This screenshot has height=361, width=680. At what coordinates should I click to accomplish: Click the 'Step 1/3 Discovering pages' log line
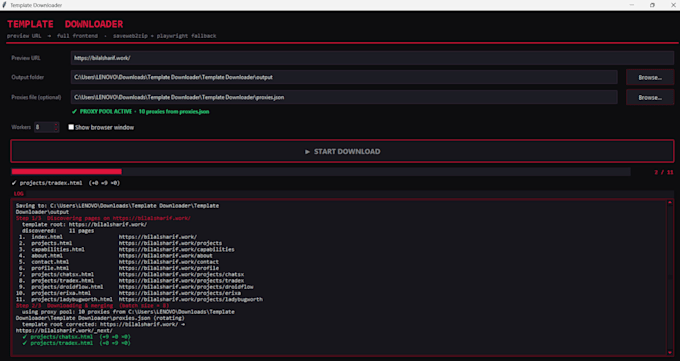[103, 218]
